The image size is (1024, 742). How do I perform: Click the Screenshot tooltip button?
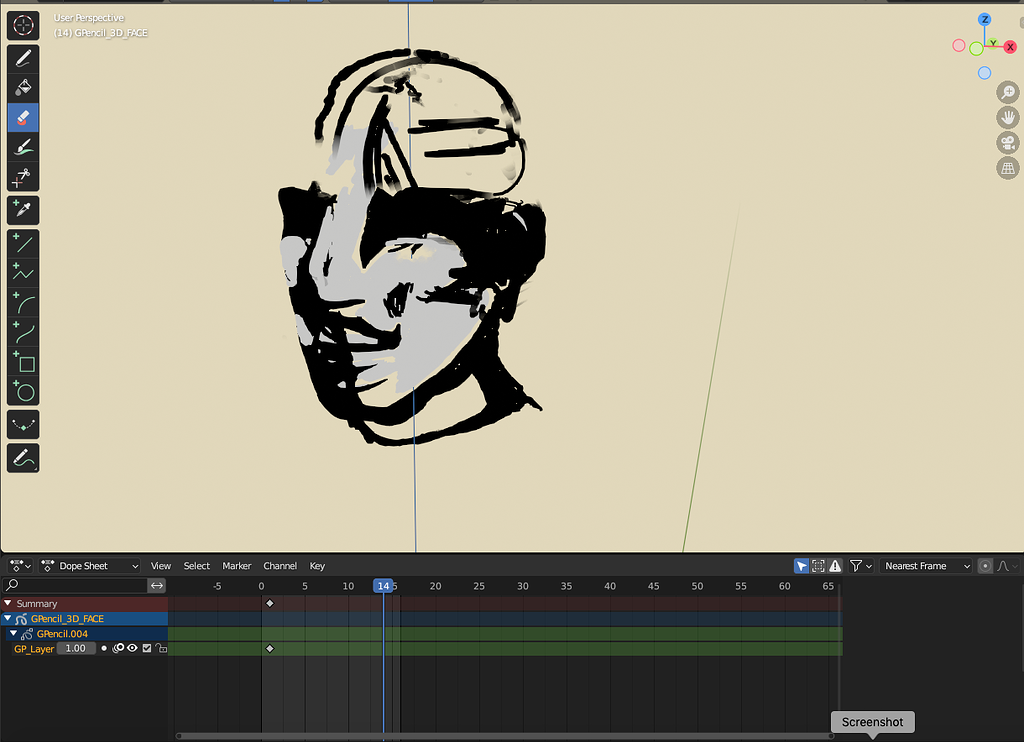pyautogui.click(x=872, y=722)
